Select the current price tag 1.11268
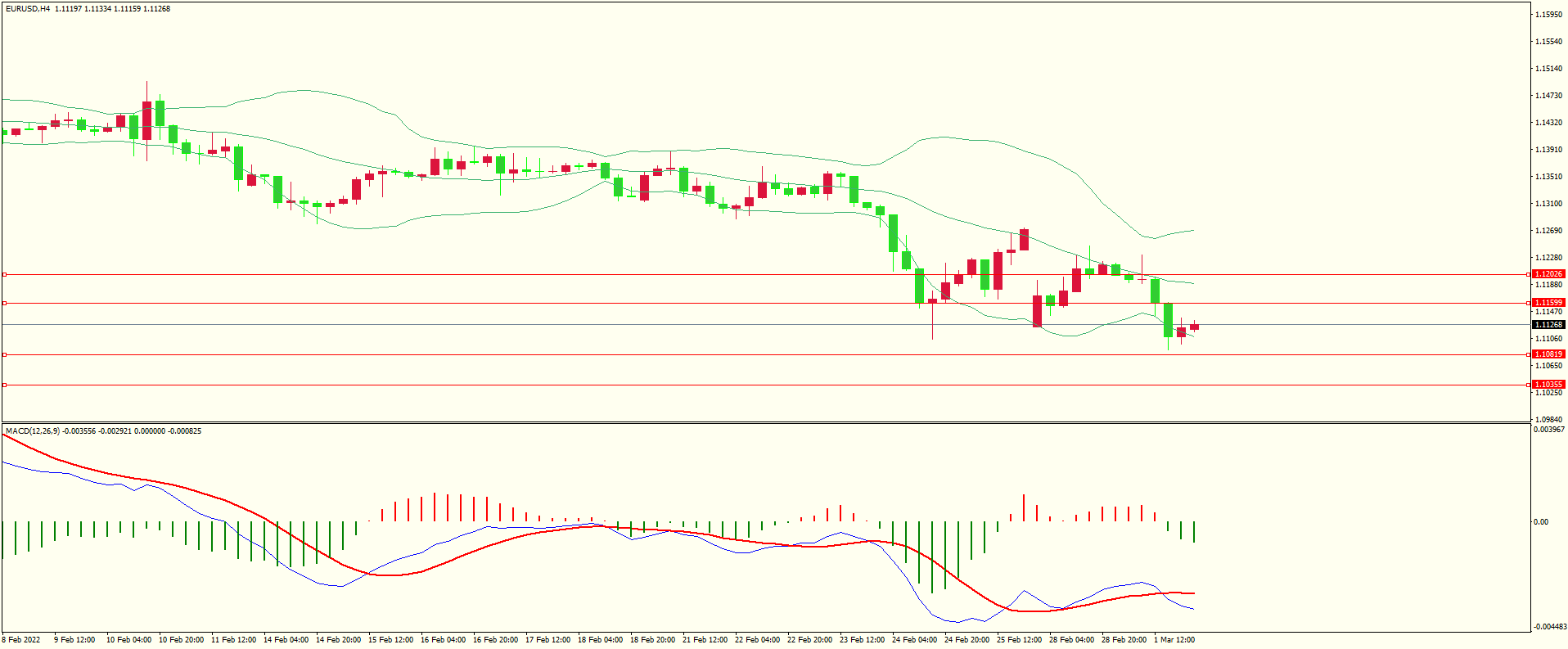This screenshot has width=1568, height=649. (x=1548, y=325)
